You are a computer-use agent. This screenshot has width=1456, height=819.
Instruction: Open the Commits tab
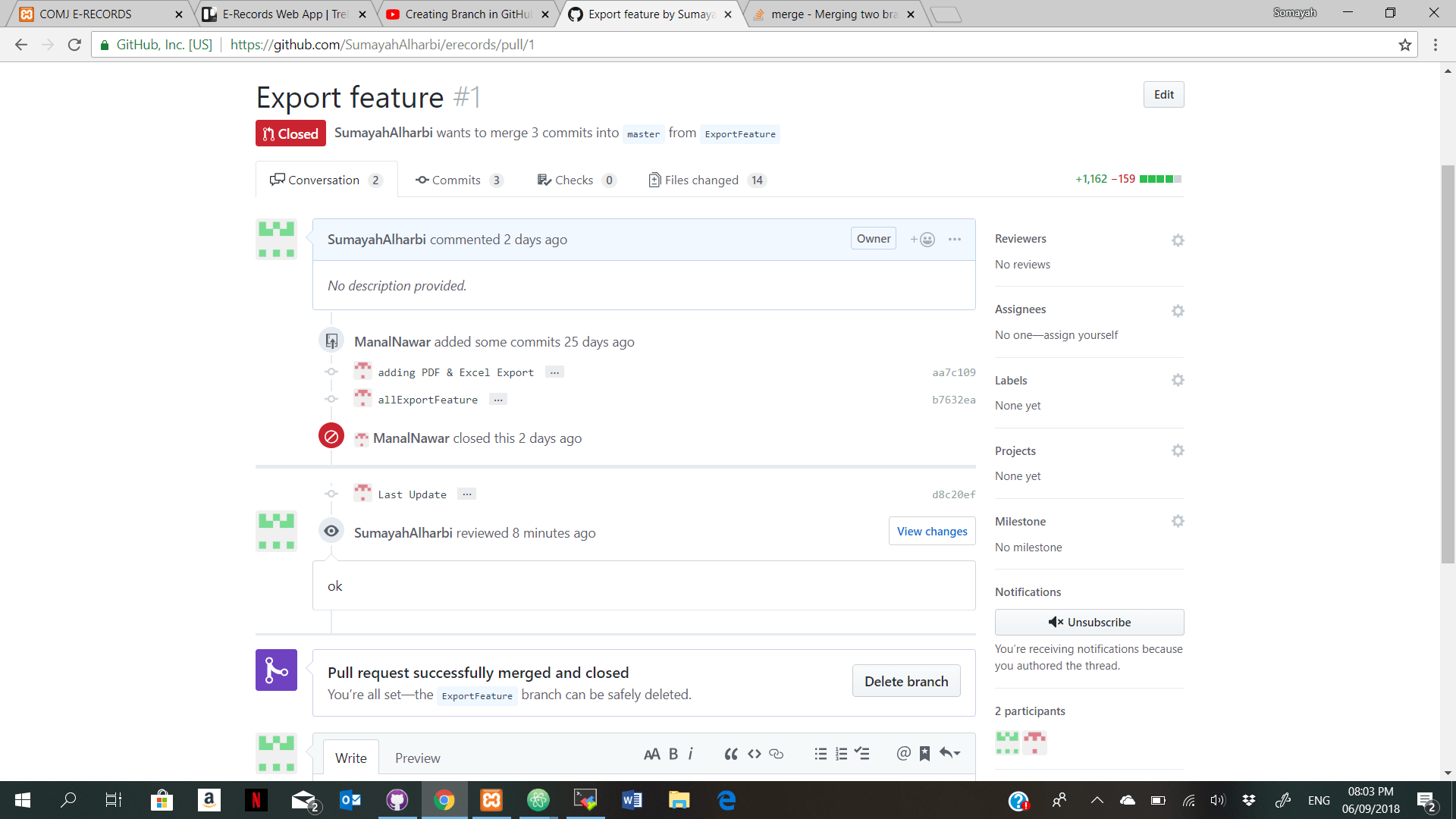coord(458,180)
